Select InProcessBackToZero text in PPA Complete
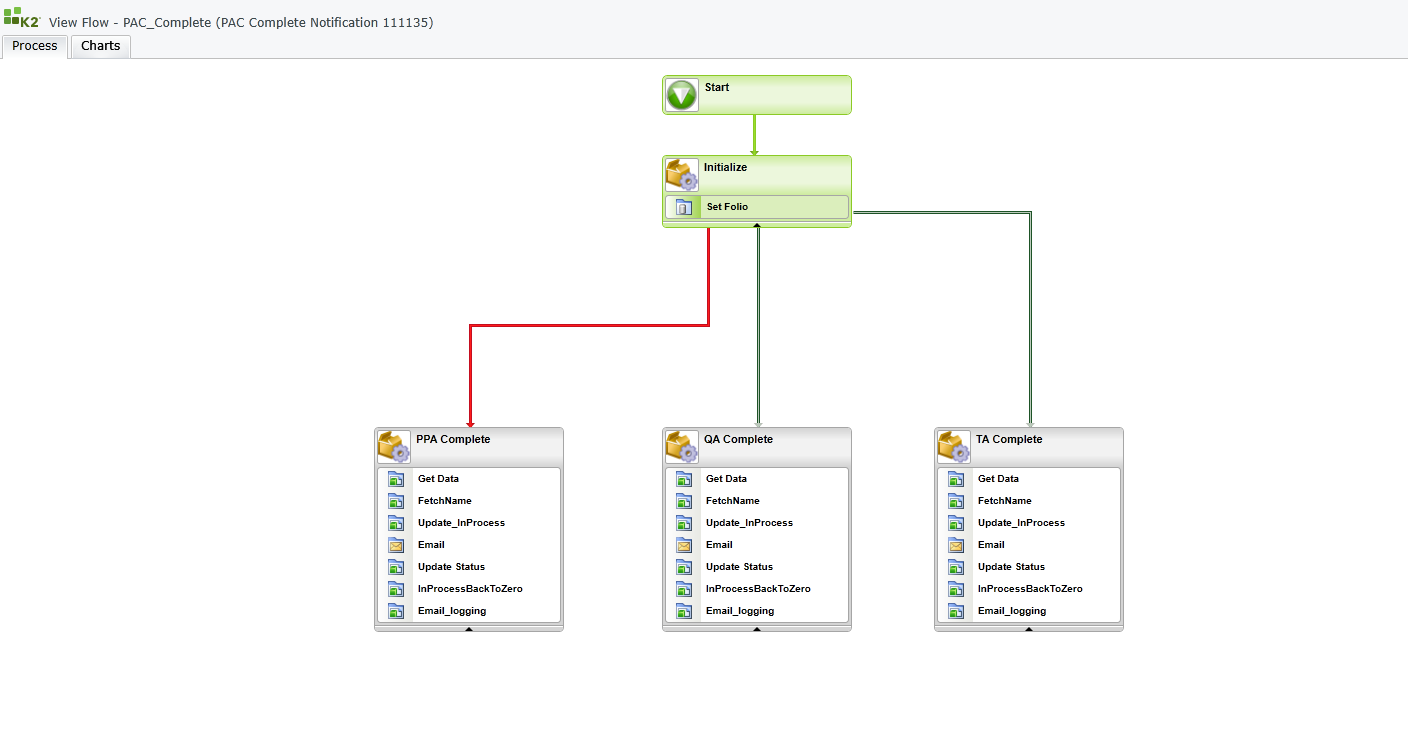 [470, 589]
